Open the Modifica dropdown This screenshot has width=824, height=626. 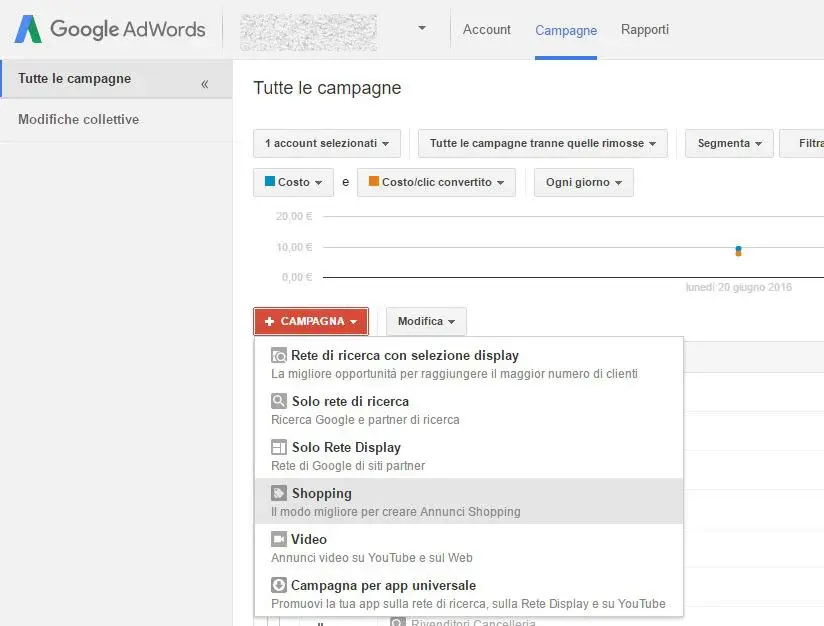click(426, 321)
